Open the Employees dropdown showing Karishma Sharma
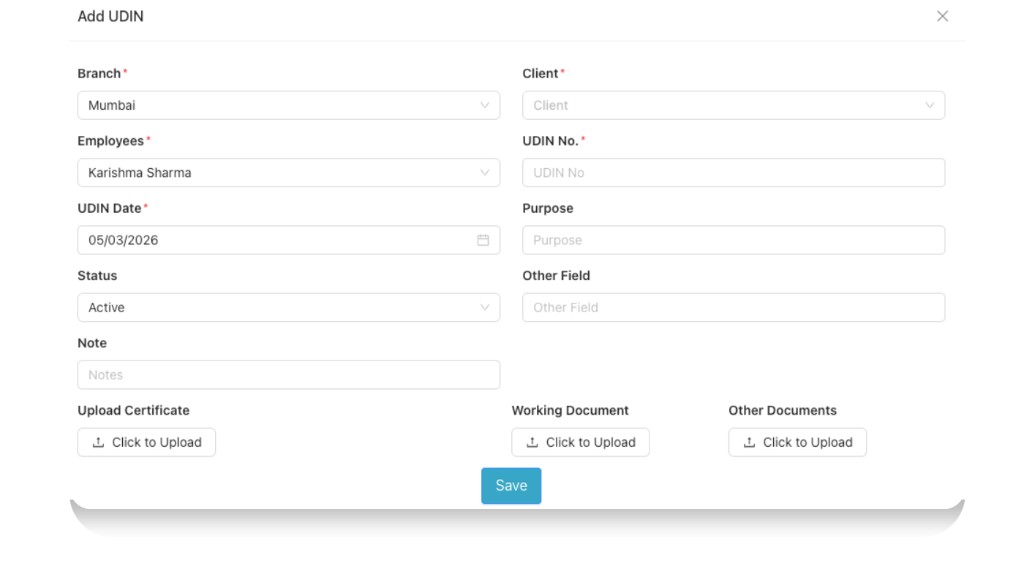 (288, 172)
